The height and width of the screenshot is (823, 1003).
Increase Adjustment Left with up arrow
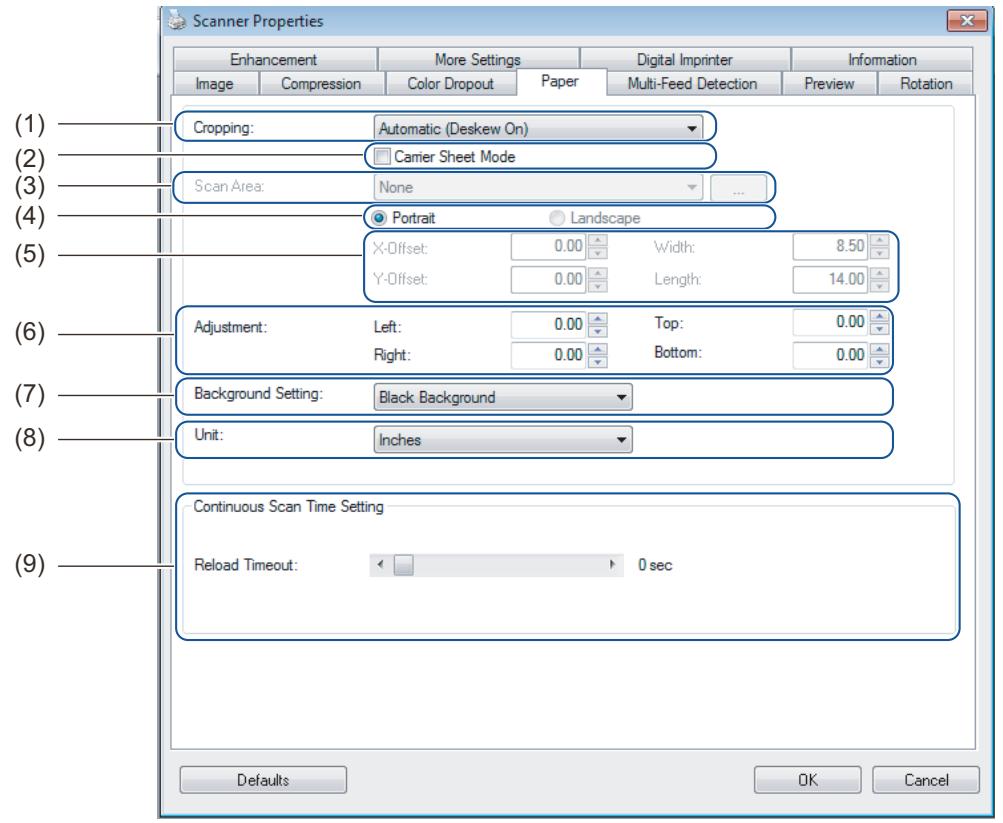(597, 318)
